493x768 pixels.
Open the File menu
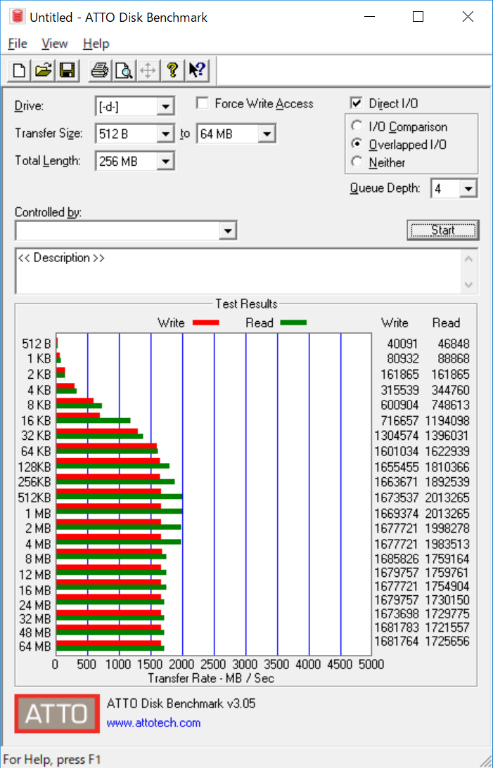coord(18,44)
